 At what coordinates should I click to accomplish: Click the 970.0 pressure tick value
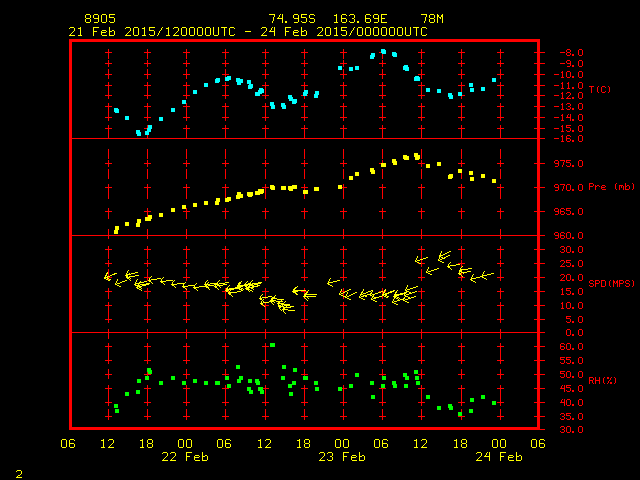(x=569, y=188)
